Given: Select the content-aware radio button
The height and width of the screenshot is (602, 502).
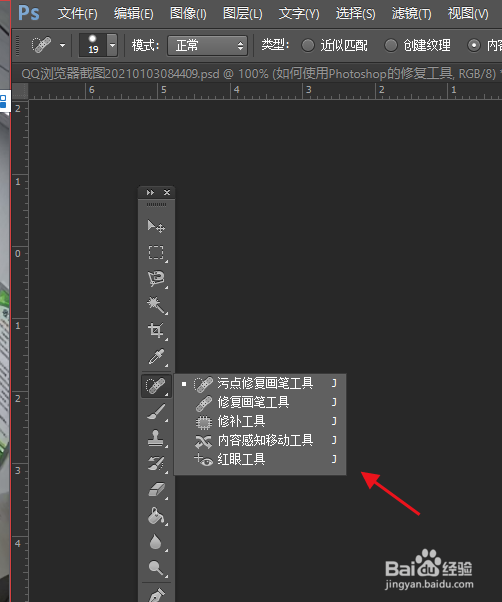Looking at the screenshot, I should [x=474, y=45].
